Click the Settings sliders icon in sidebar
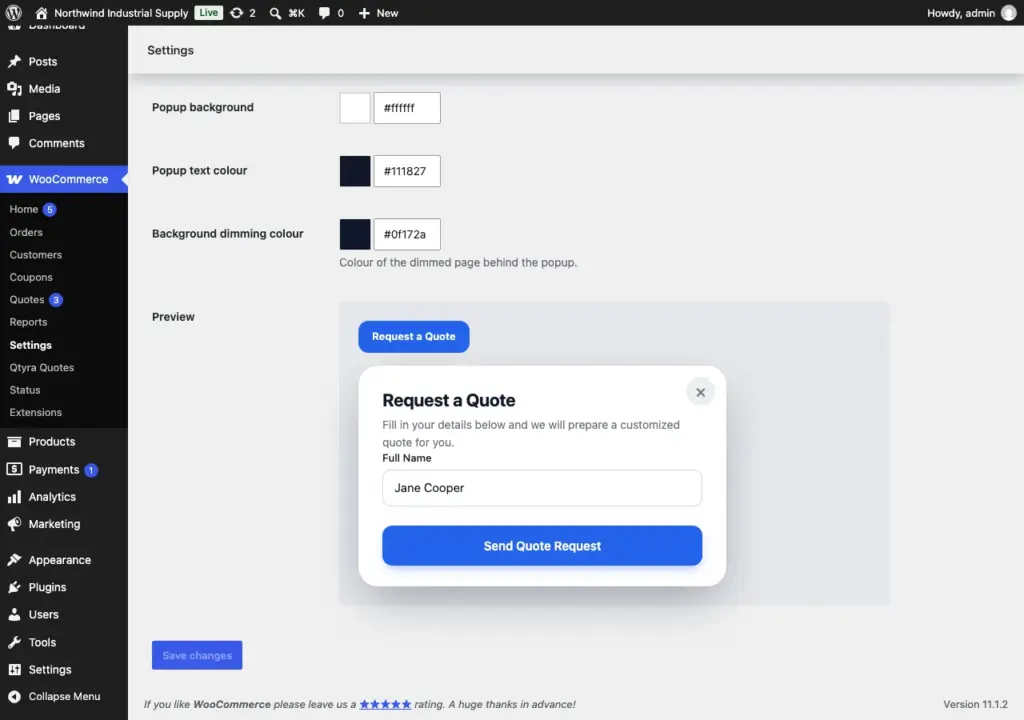1024x720 pixels. point(14,670)
